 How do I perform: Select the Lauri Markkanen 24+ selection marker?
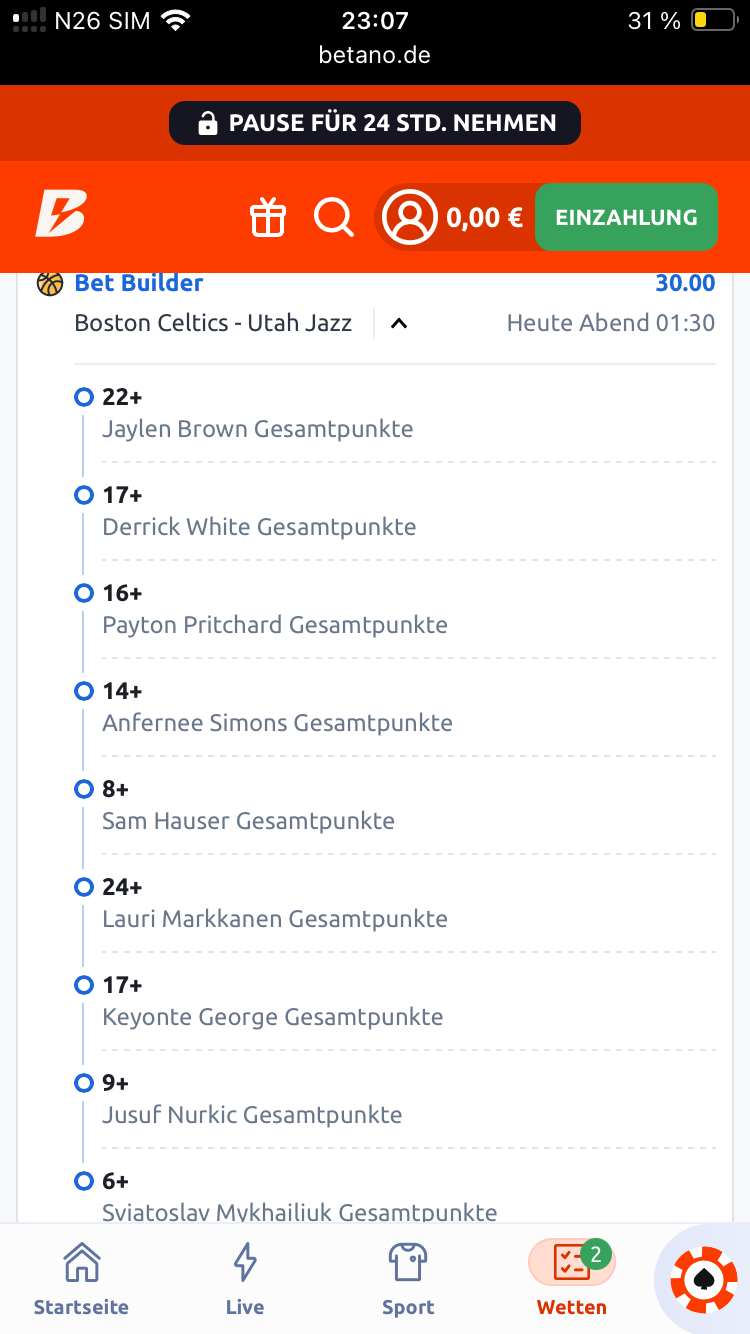coord(84,887)
